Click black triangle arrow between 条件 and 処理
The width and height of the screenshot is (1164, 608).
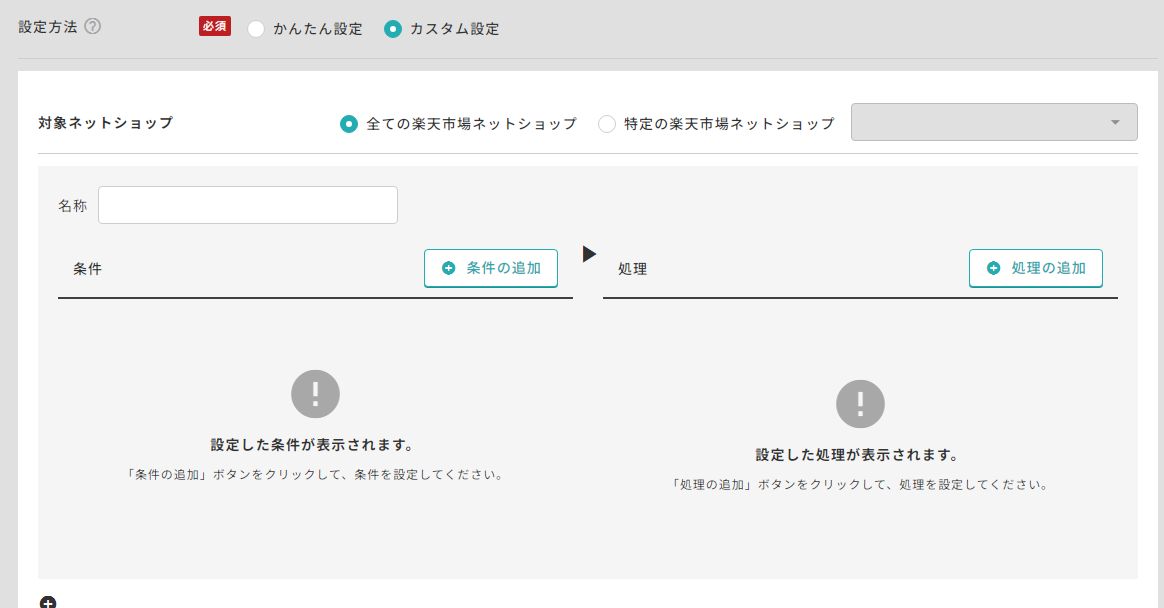tap(589, 254)
